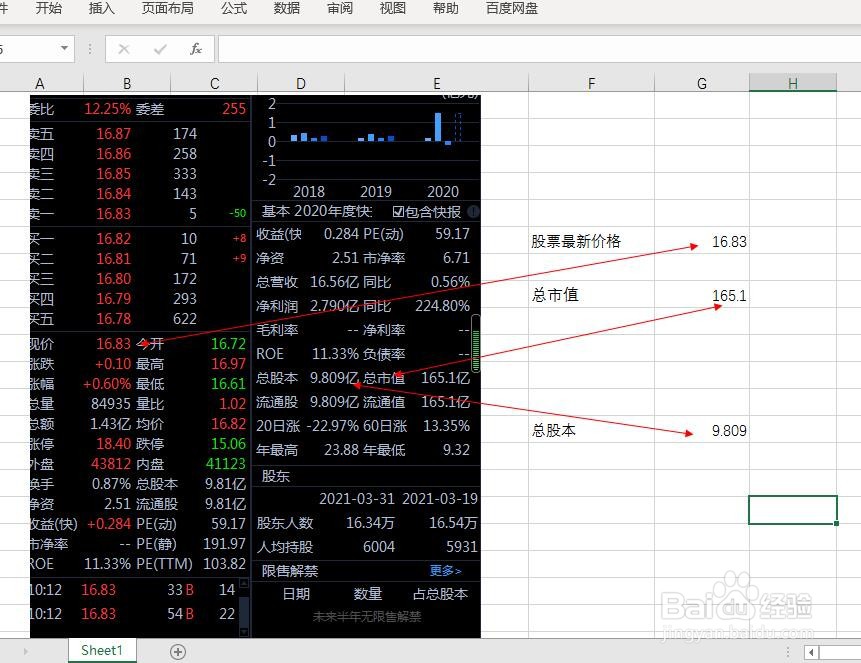The width and height of the screenshot is (861, 663).
Task: Click the sheet navigation arrow left of Sheet1
Action: pyautogui.click(x=25, y=651)
